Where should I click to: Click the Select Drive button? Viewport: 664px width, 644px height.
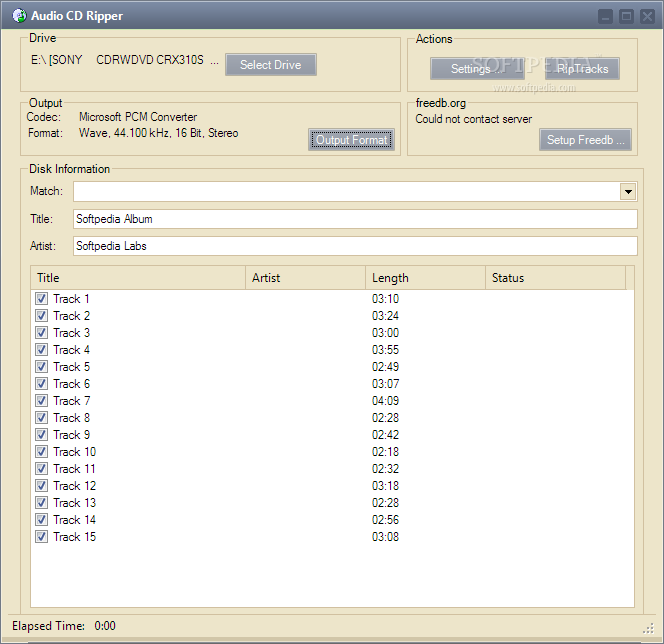(271, 65)
